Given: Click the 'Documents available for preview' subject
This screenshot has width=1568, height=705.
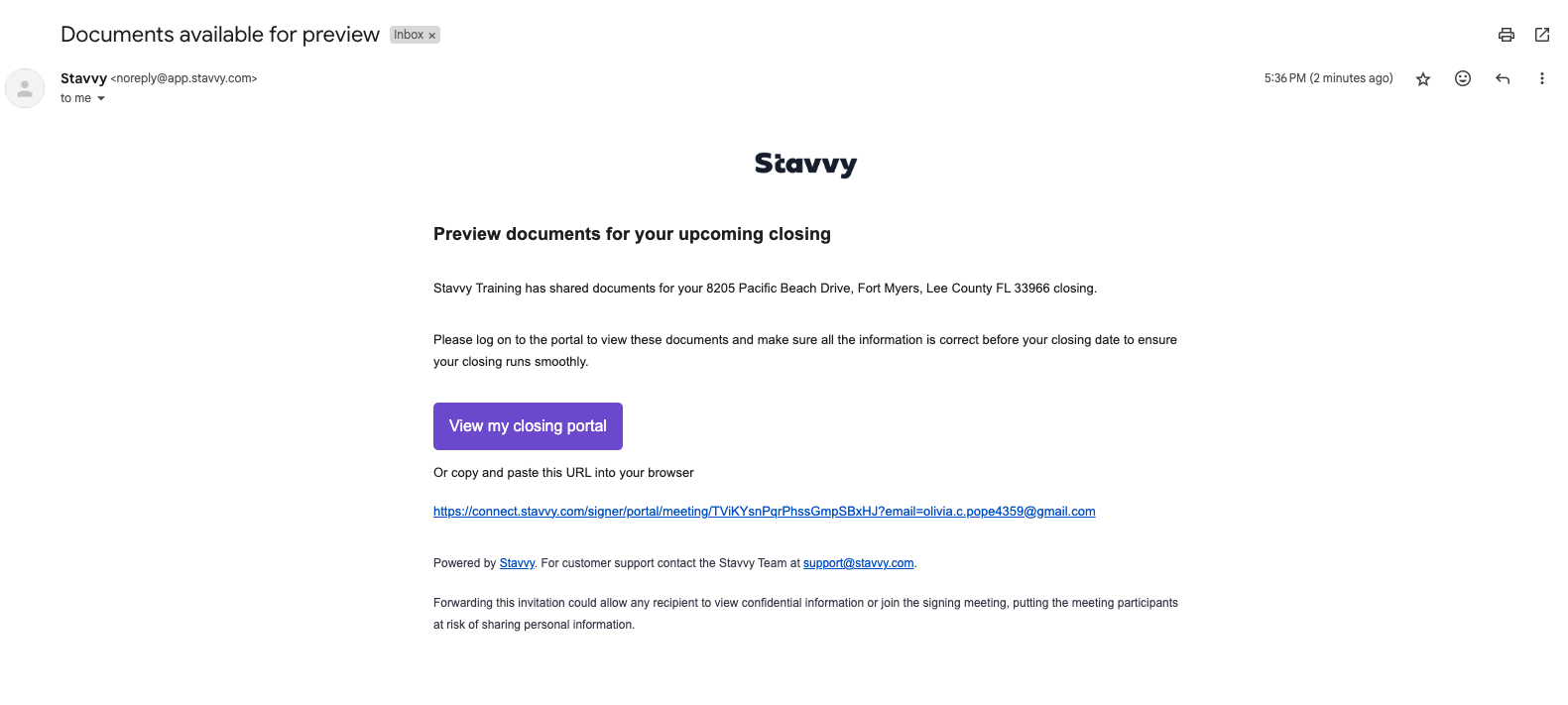Looking at the screenshot, I should coord(220,35).
